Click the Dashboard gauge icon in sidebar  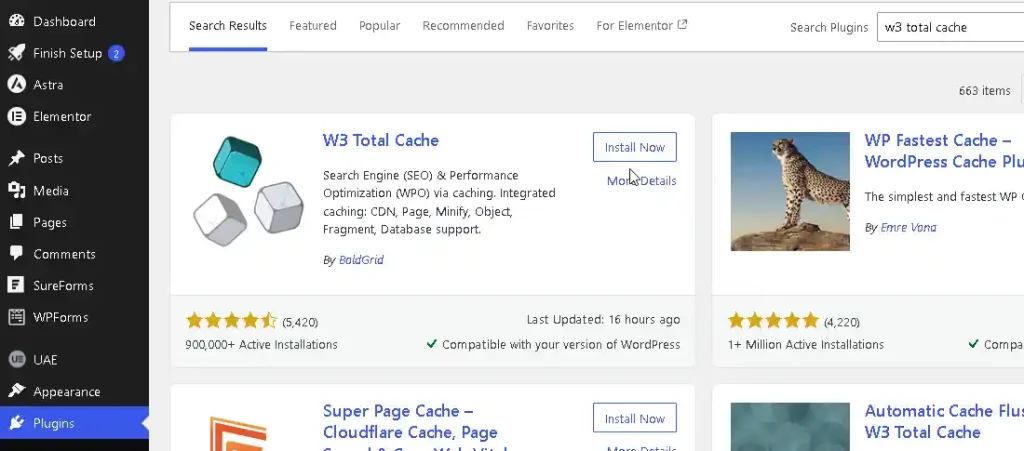tap(16, 21)
